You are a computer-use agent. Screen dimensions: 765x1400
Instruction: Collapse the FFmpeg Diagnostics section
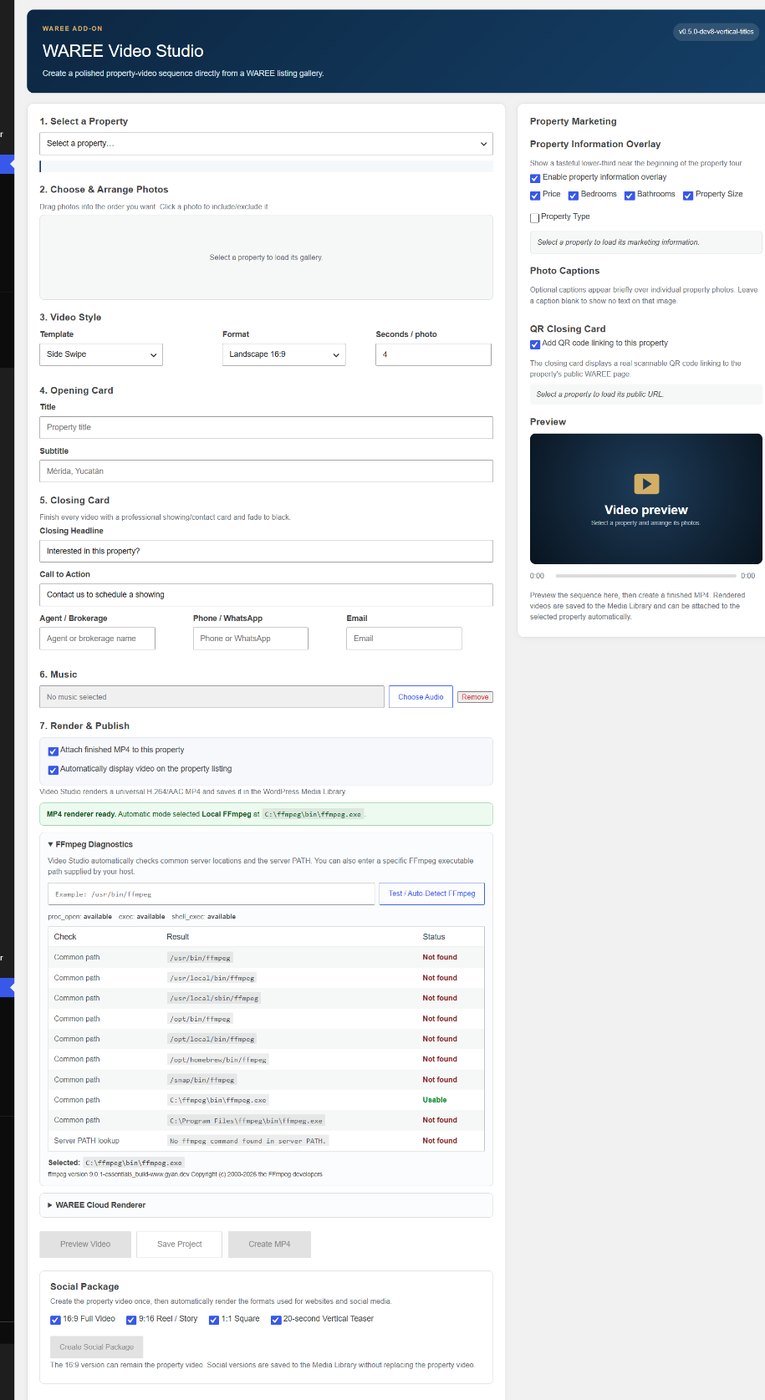[90, 844]
